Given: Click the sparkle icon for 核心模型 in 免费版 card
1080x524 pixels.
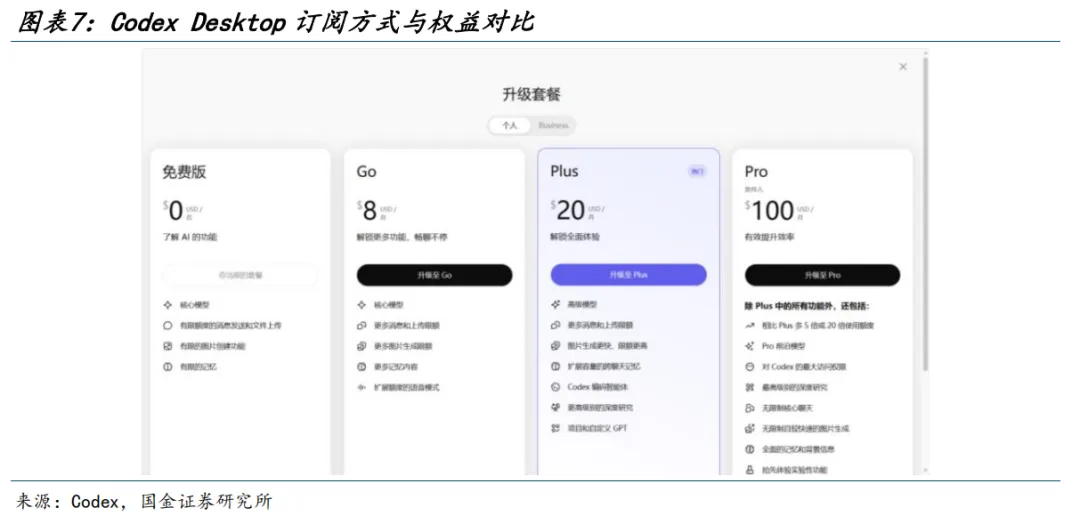Looking at the screenshot, I should pyautogui.click(x=167, y=304).
